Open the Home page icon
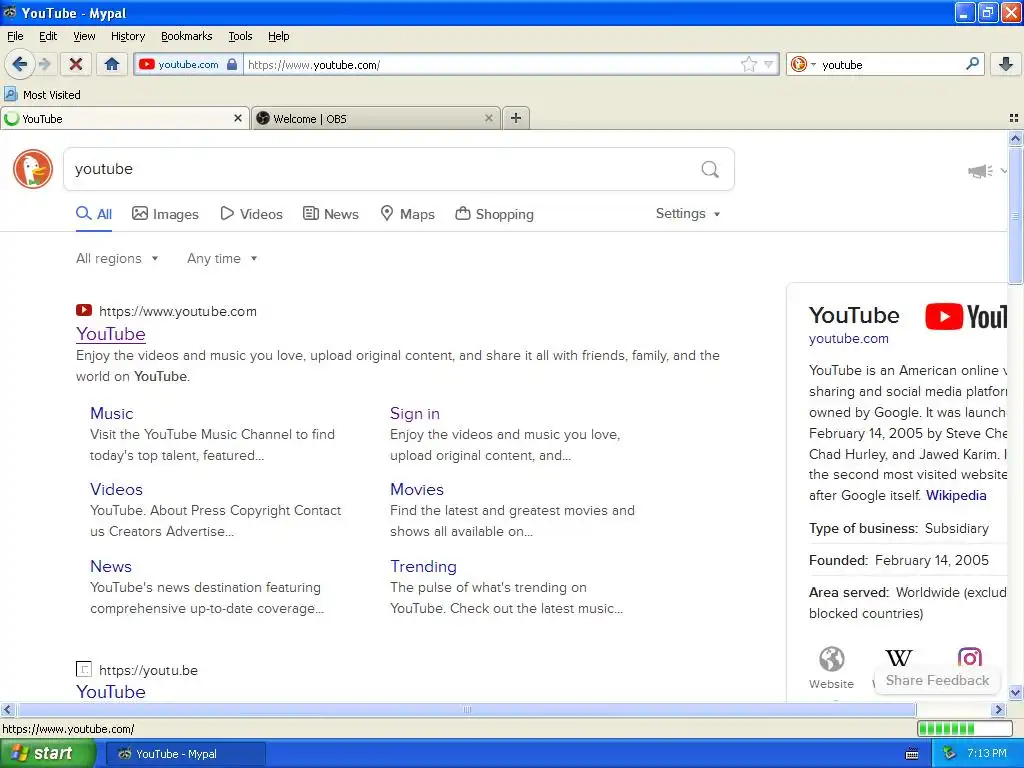The height and width of the screenshot is (768, 1024). click(x=112, y=64)
